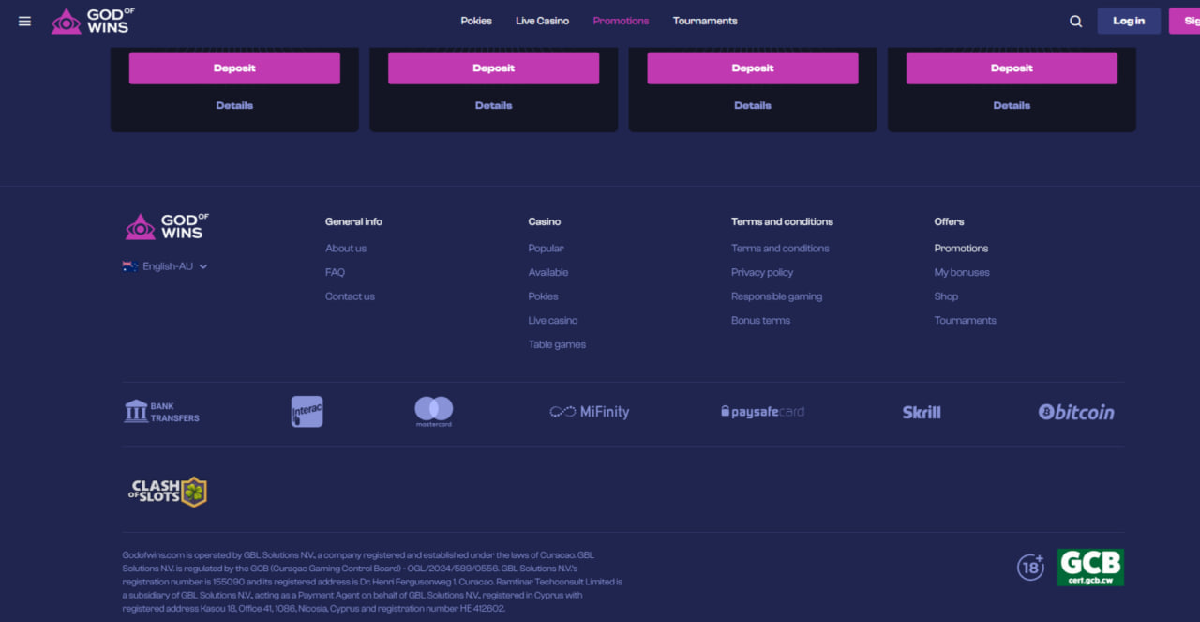1200x622 pixels.
Task: Click the first Deposit button
Action: pos(234,67)
